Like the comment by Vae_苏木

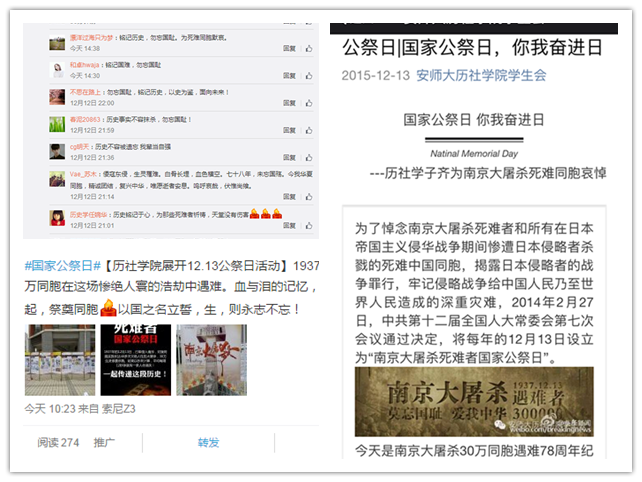(x=309, y=196)
